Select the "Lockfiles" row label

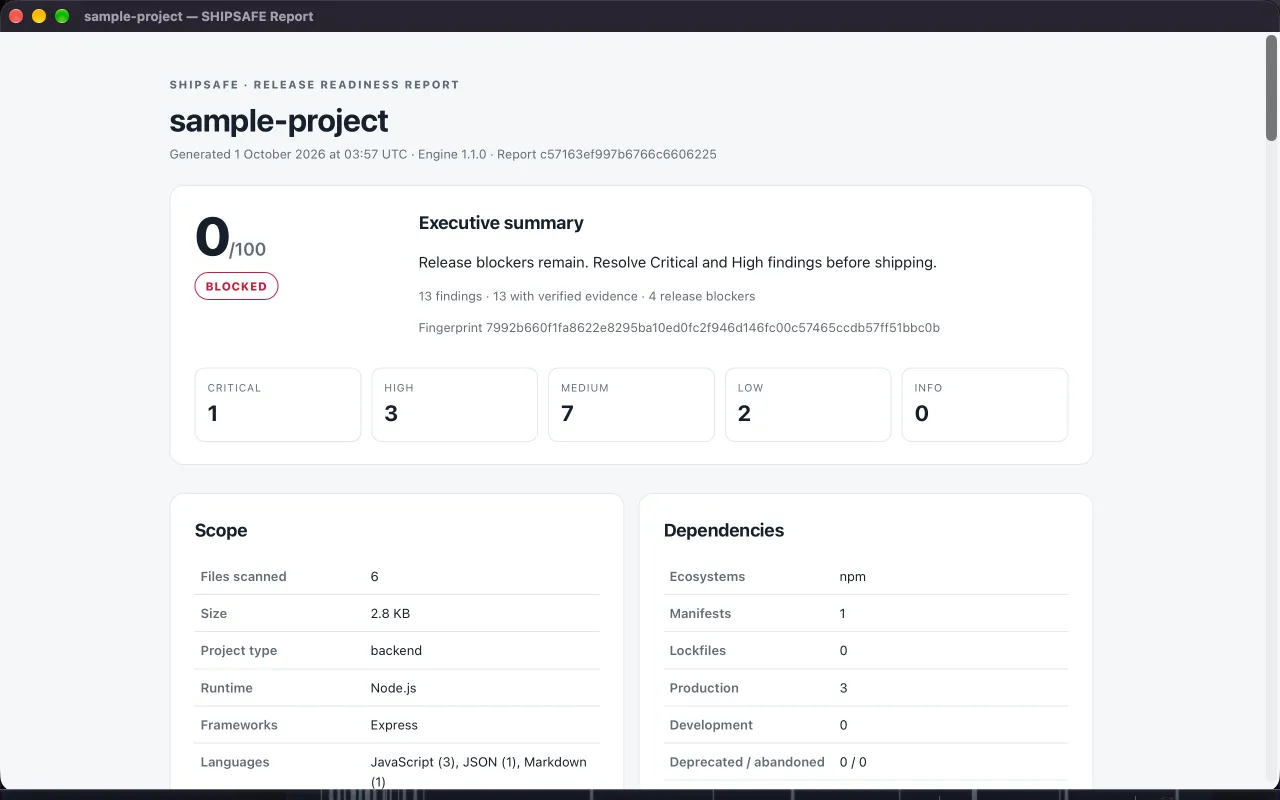coord(698,650)
